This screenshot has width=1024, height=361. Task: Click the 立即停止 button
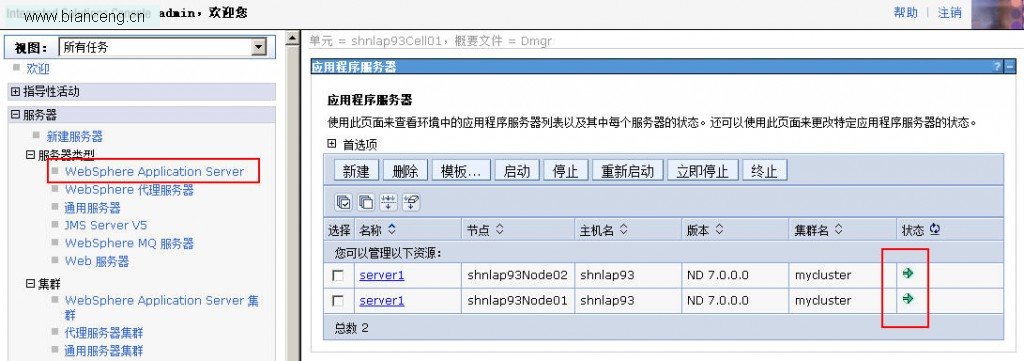tap(703, 171)
